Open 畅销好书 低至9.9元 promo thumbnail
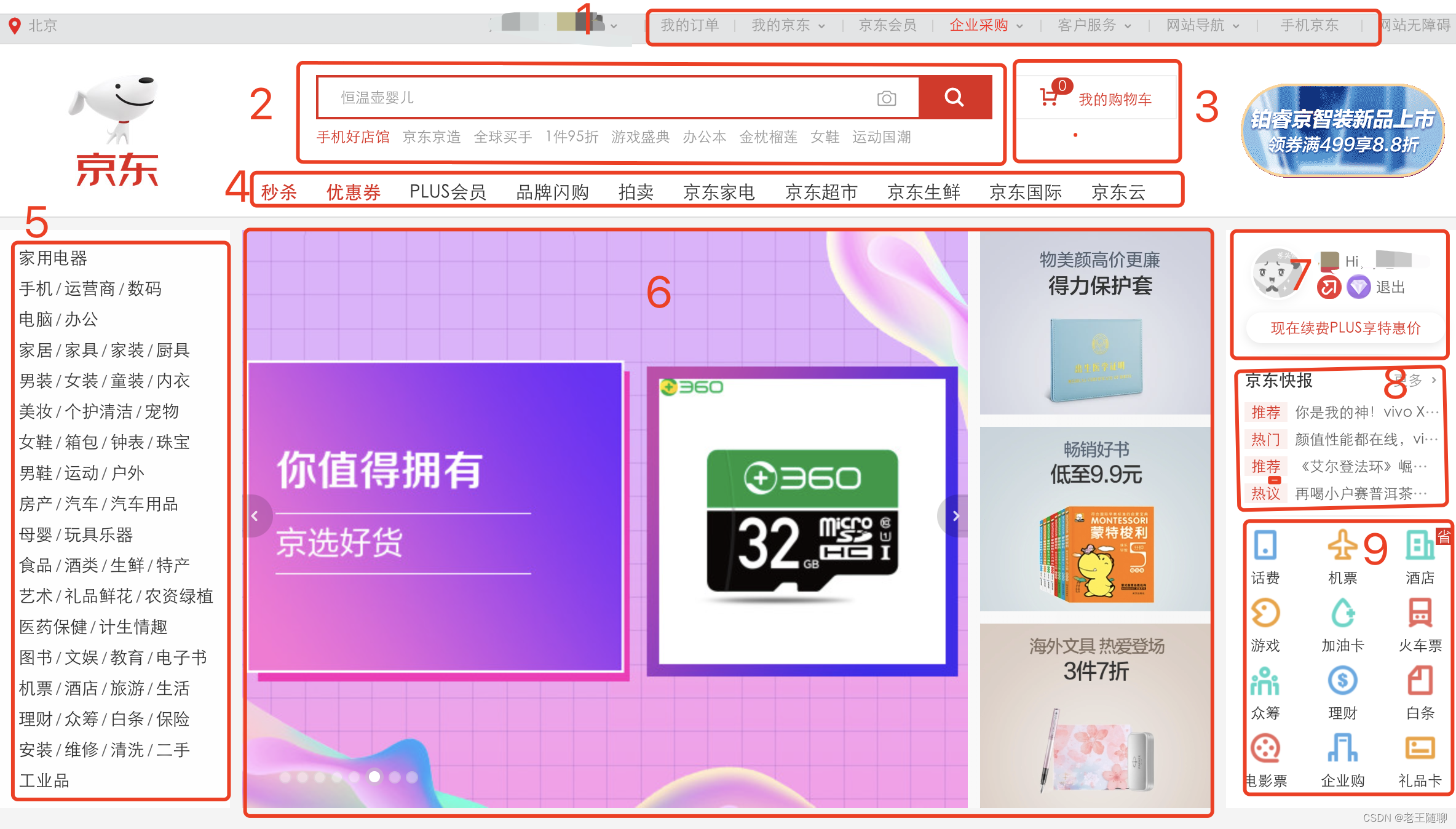 click(x=1095, y=519)
